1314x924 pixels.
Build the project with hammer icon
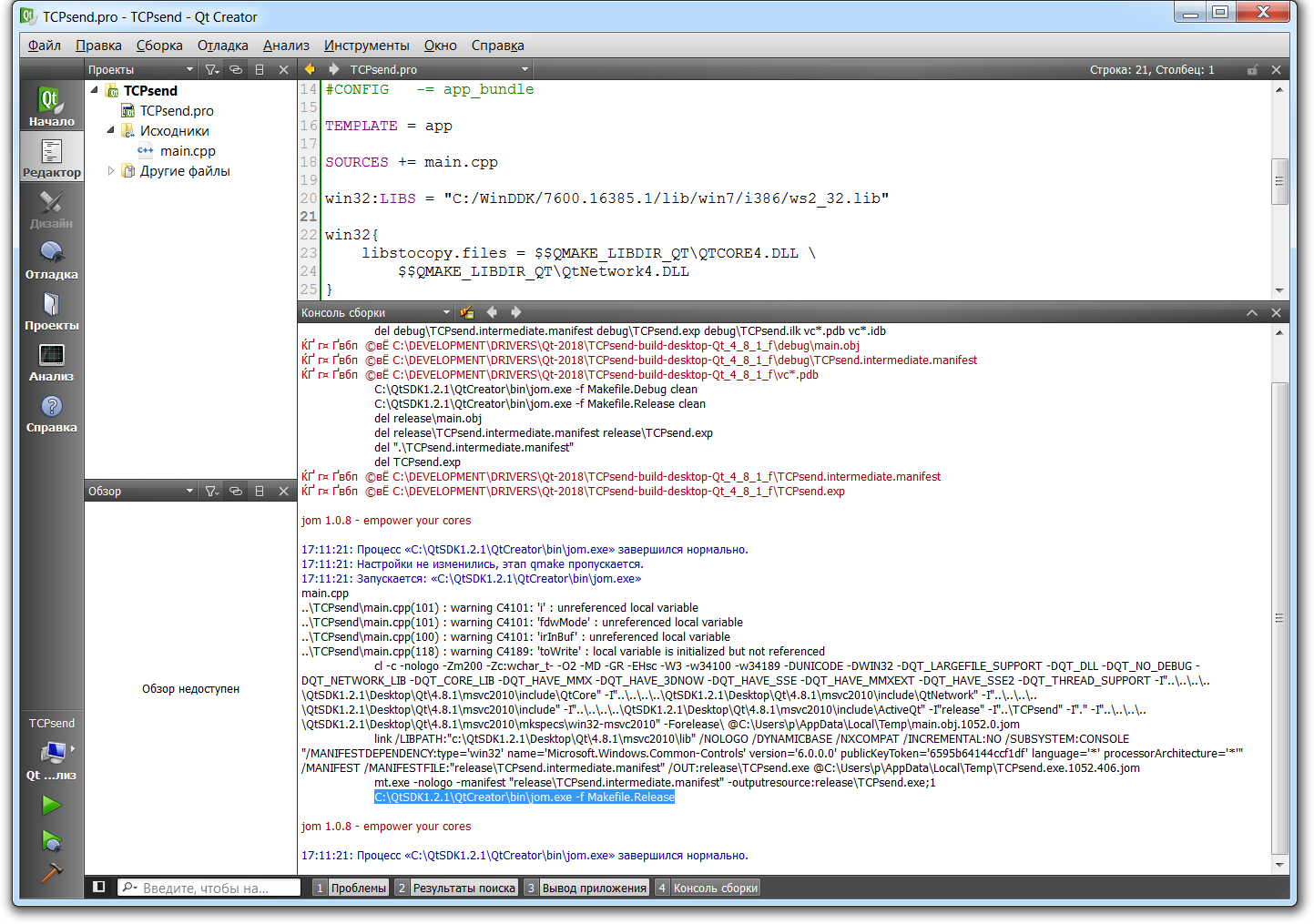pos(52,872)
